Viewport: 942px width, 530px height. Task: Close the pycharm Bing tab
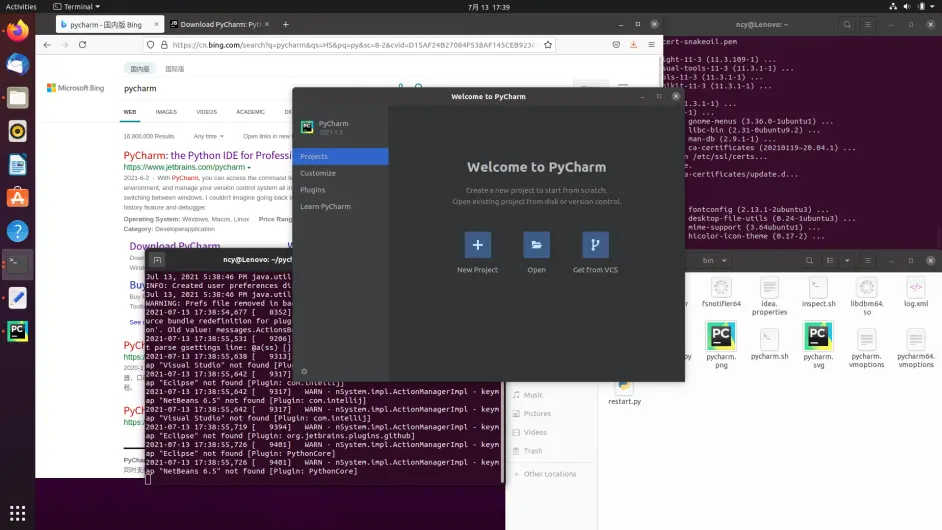click(x=156, y=24)
